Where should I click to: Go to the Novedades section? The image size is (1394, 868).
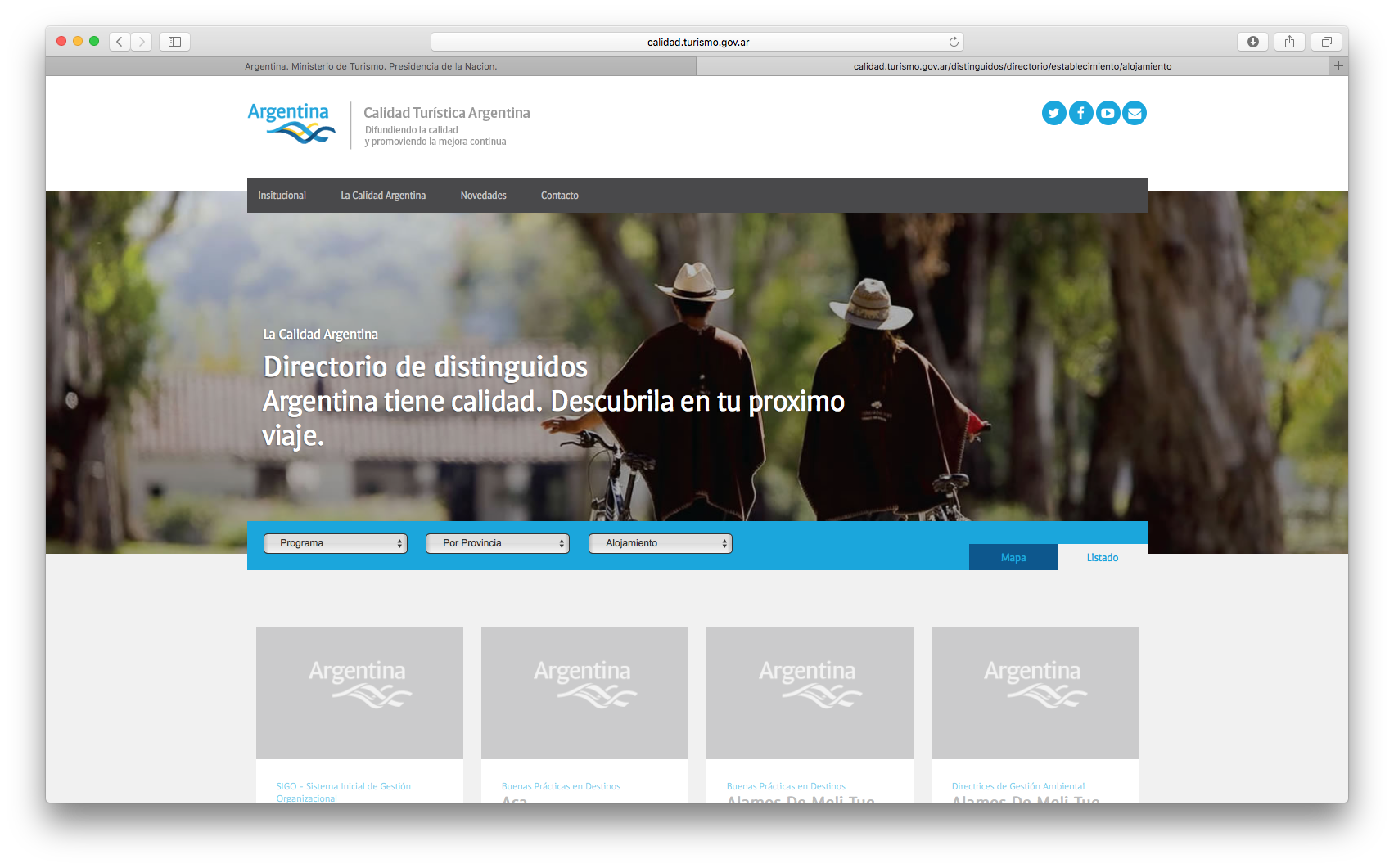483,196
